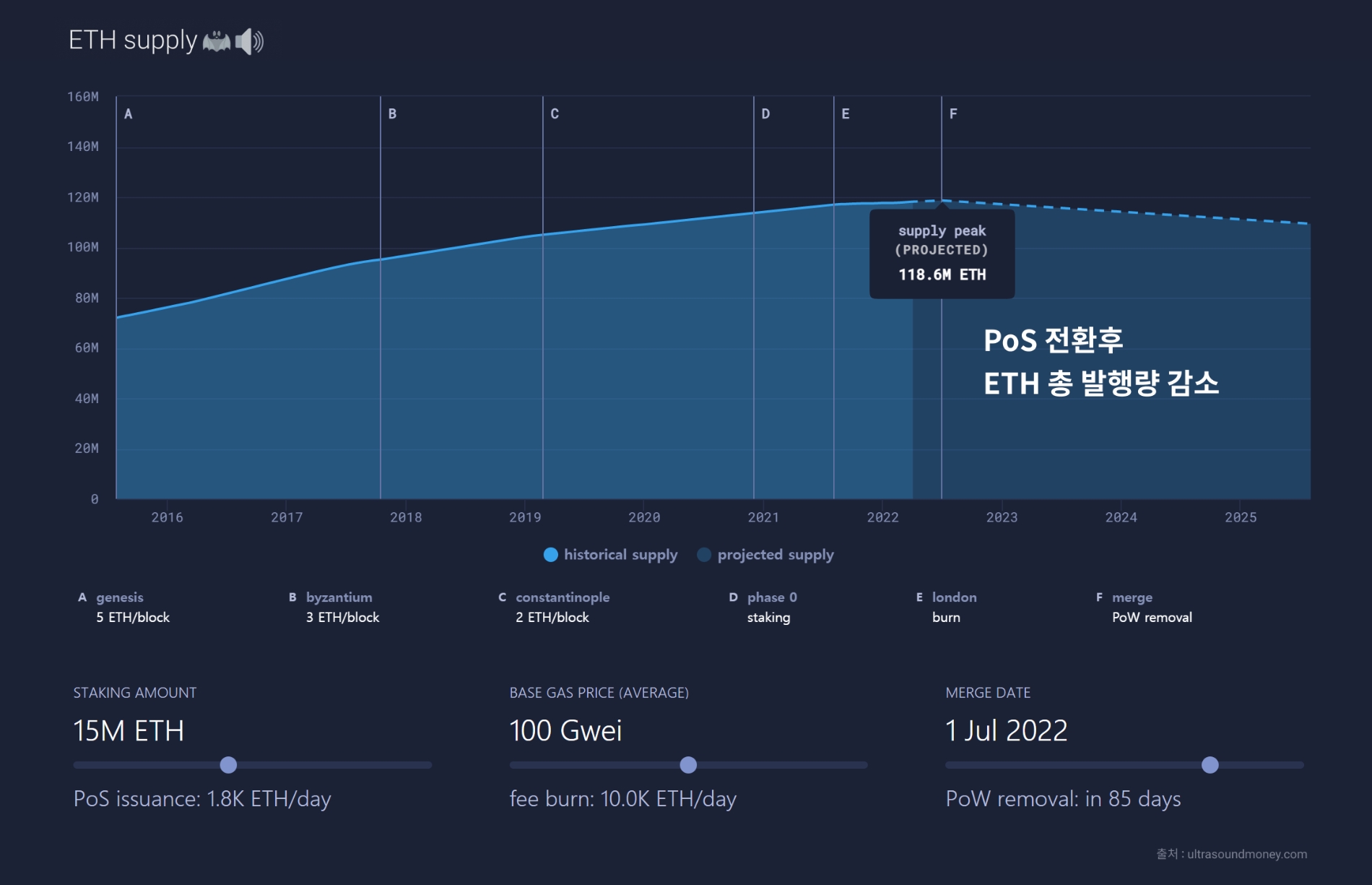The height and width of the screenshot is (885, 1372).
Task: Click milestone marker A at top of chart
Action: tap(128, 113)
